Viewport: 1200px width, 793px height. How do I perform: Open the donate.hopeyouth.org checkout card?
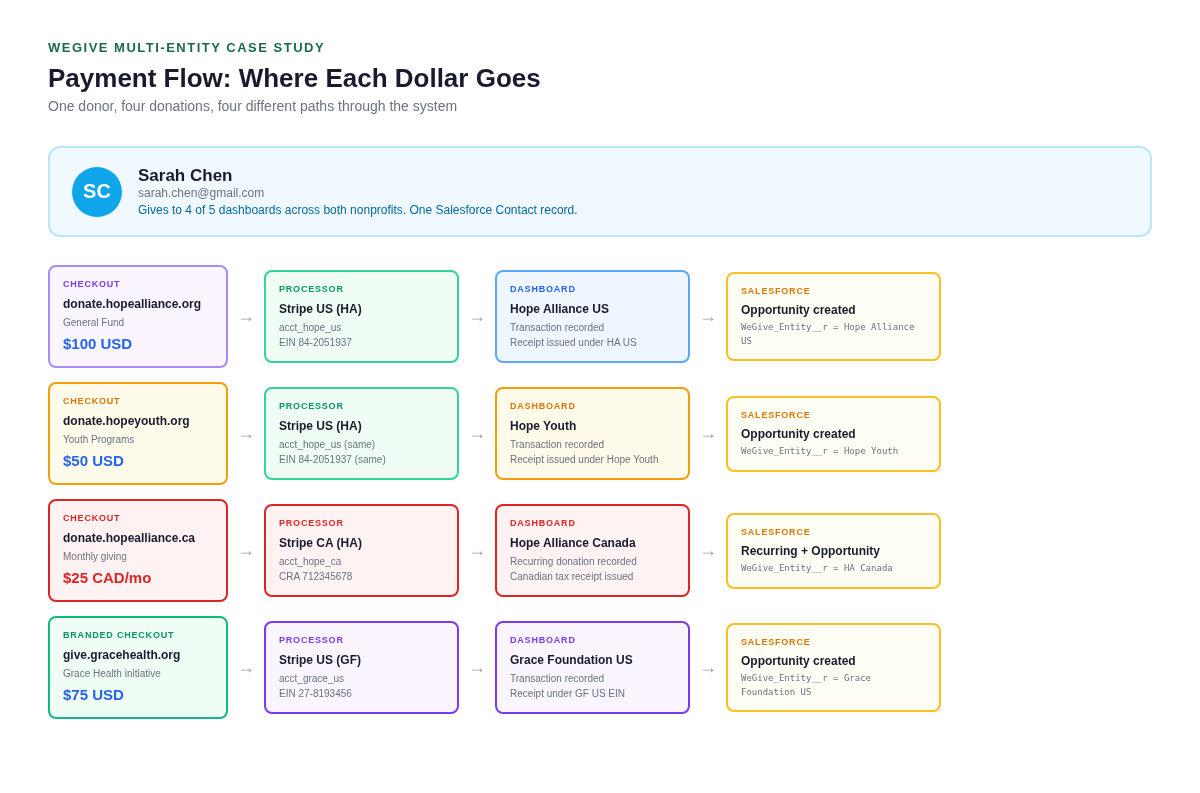pyautogui.click(x=138, y=433)
